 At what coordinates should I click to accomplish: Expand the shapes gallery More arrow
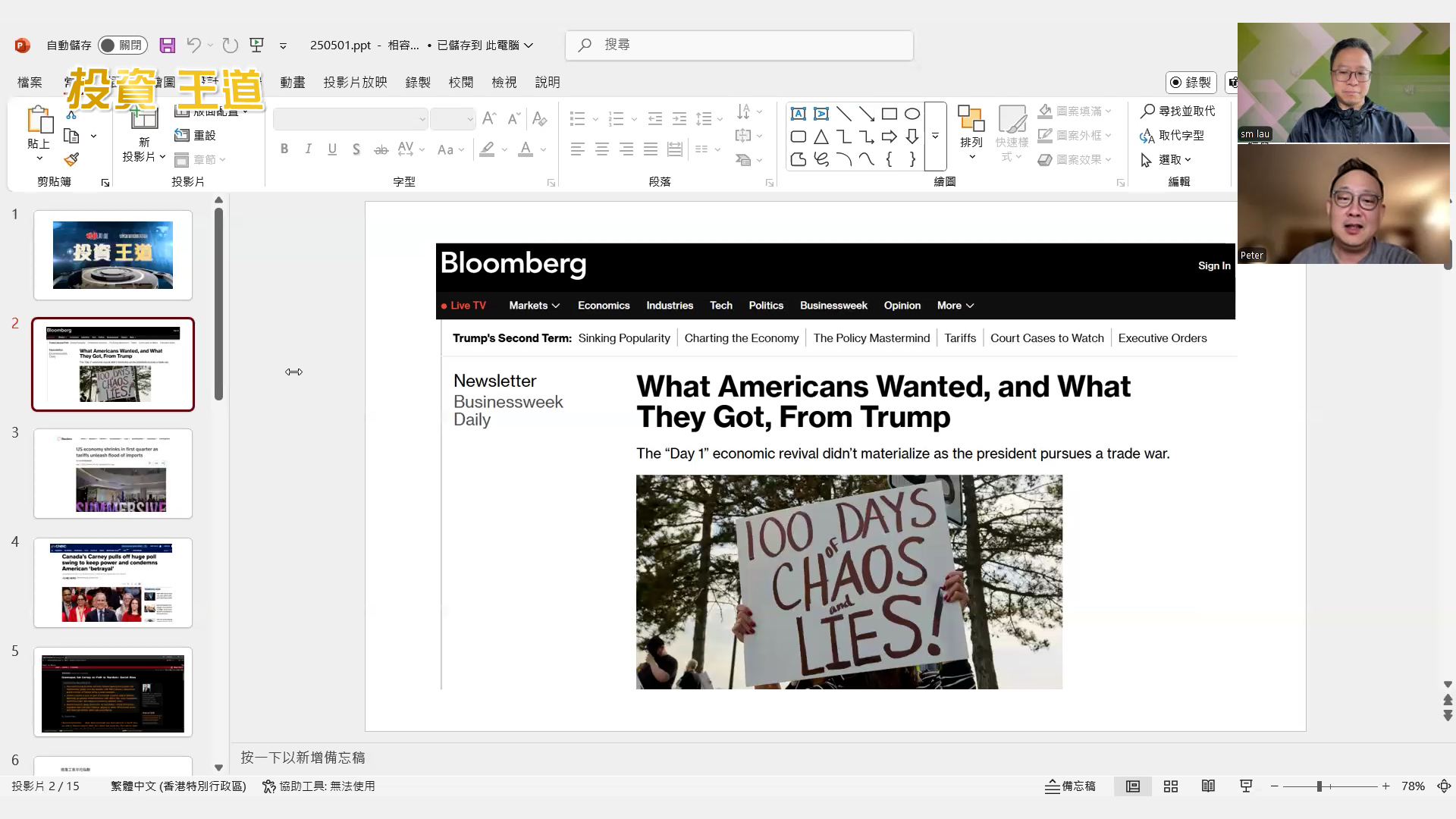[x=935, y=136]
